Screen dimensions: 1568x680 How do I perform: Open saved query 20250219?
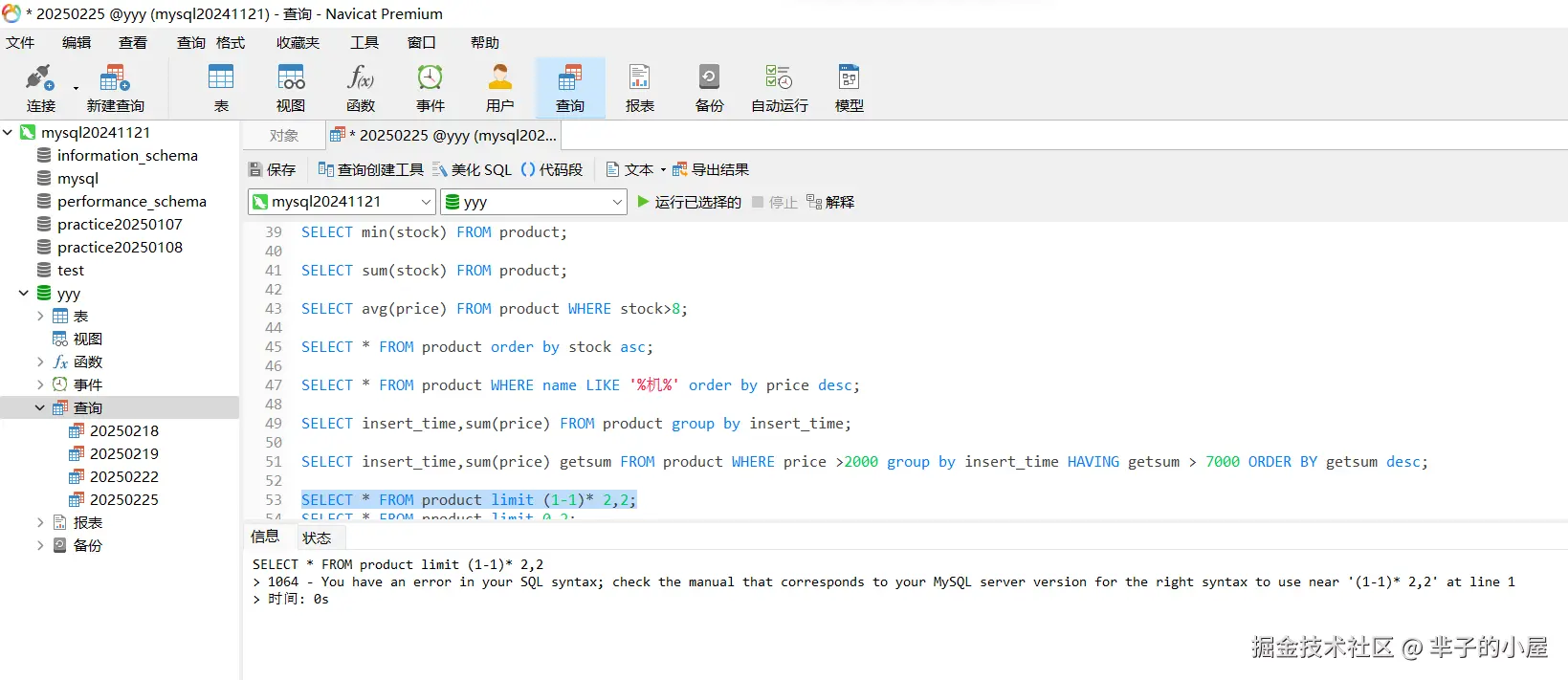coord(123,453)
